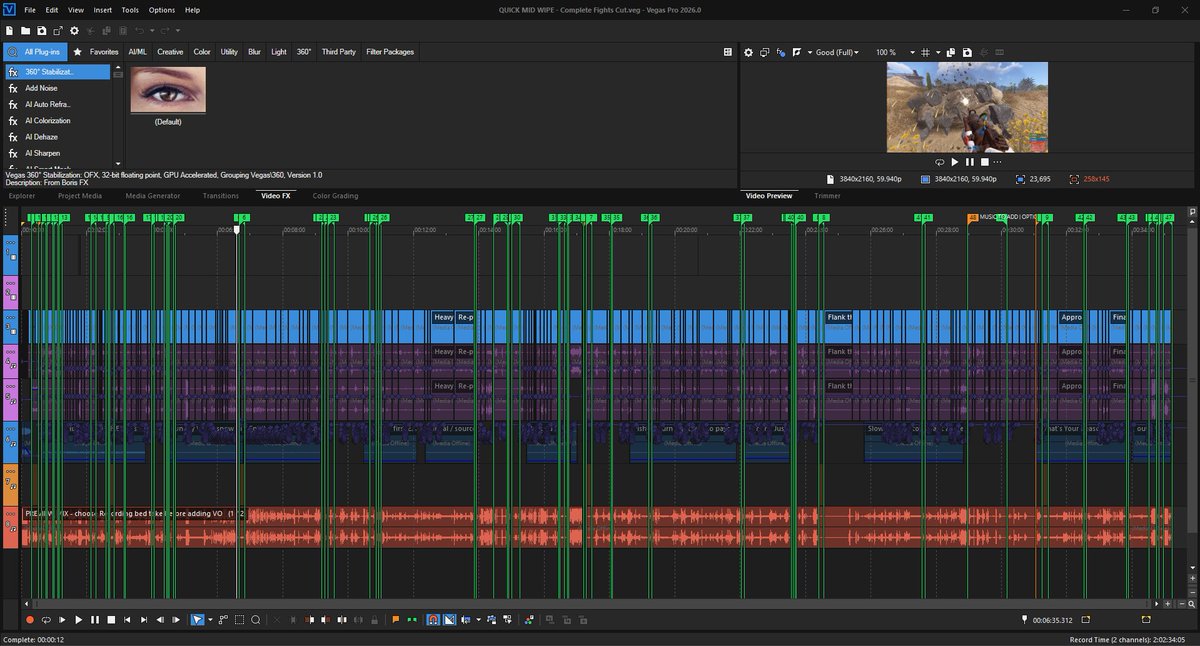Click Play From Start in timeline transport

pyautogui.click(x=62, y=620)
